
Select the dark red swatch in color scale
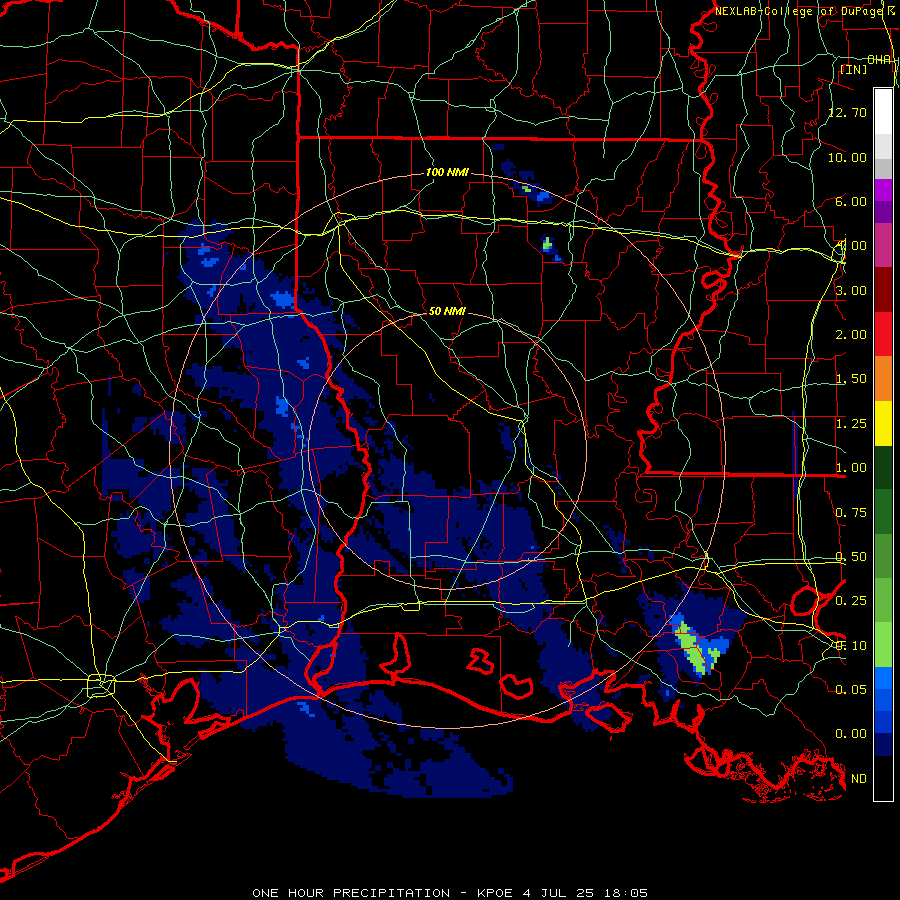pos(883,290)
